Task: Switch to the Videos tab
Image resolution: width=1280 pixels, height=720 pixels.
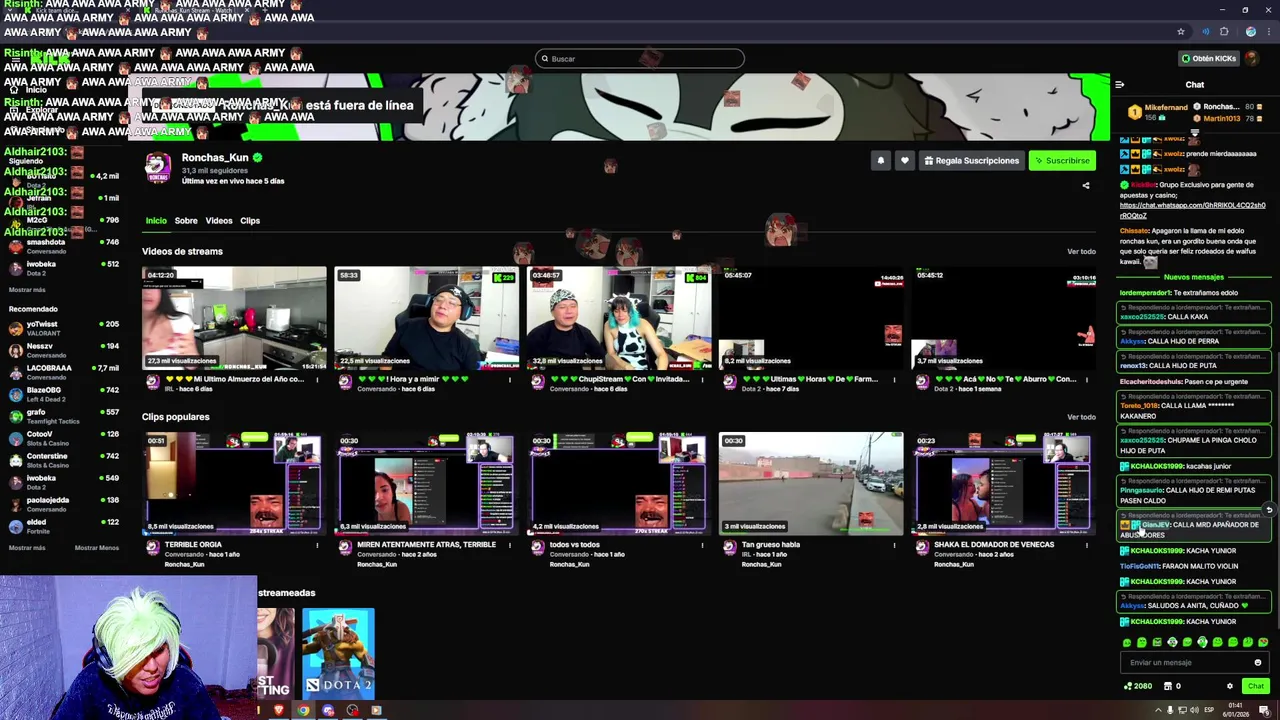Action: click(219, 221)
